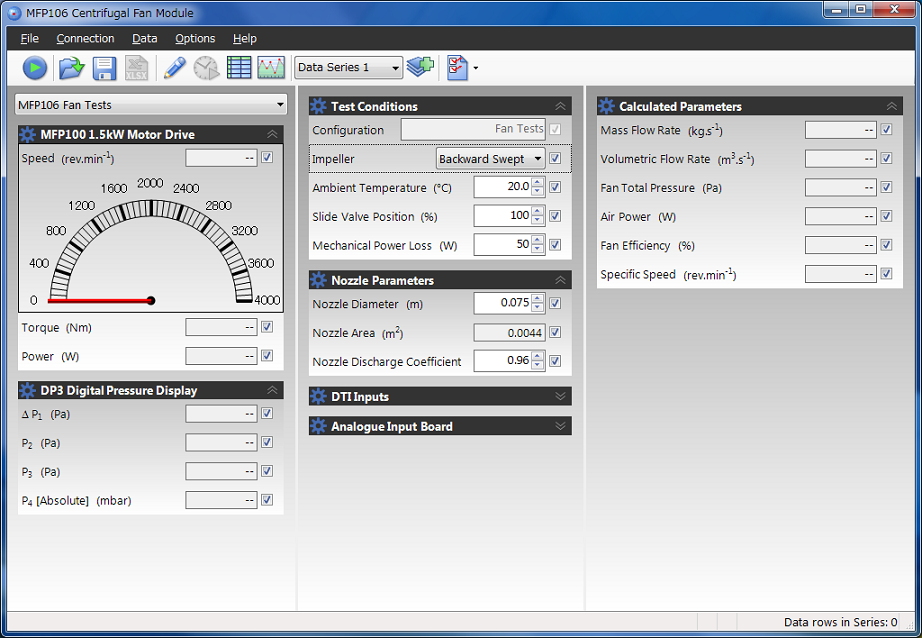The image size is (922, 638).
Task: Toggle the ΔP1 (Pa) checkbox
Action: pyautogui.click(x=267, y=413)
